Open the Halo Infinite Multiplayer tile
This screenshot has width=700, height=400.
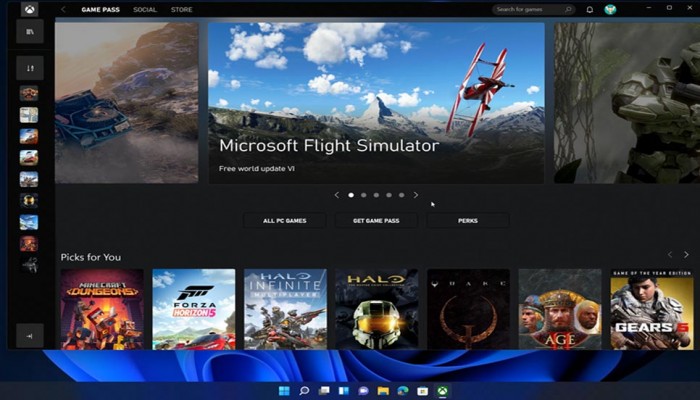pos(285,309)
